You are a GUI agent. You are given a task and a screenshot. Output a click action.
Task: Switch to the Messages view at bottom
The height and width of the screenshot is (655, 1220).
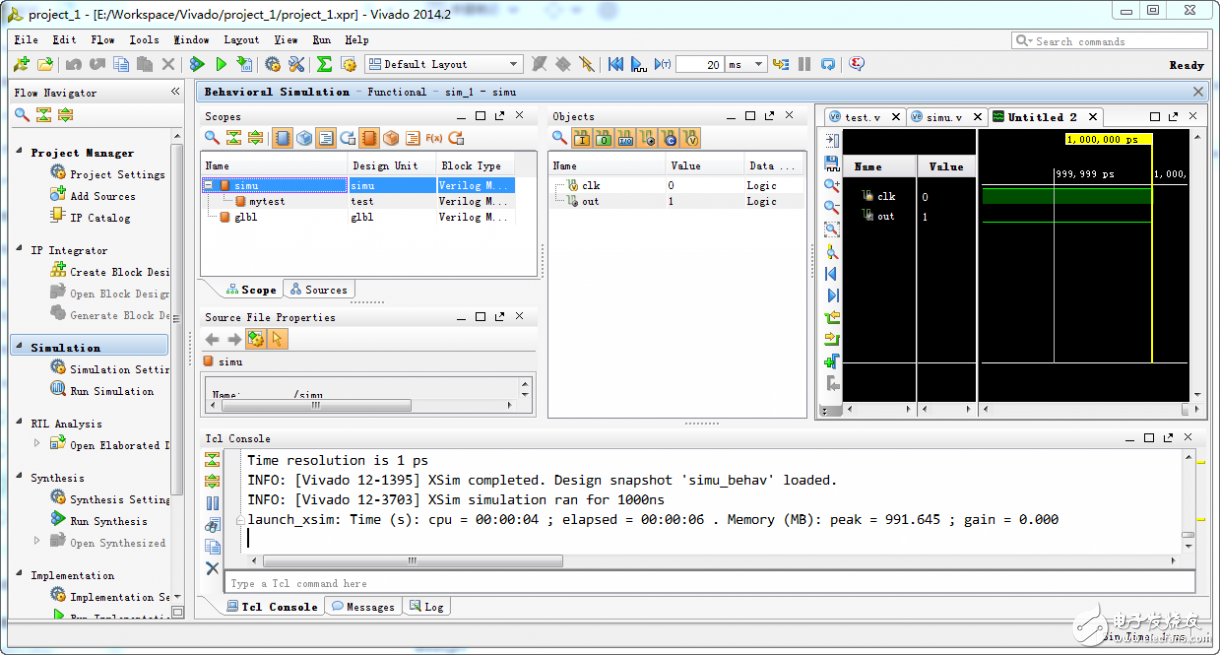click(x=362, y=605)
